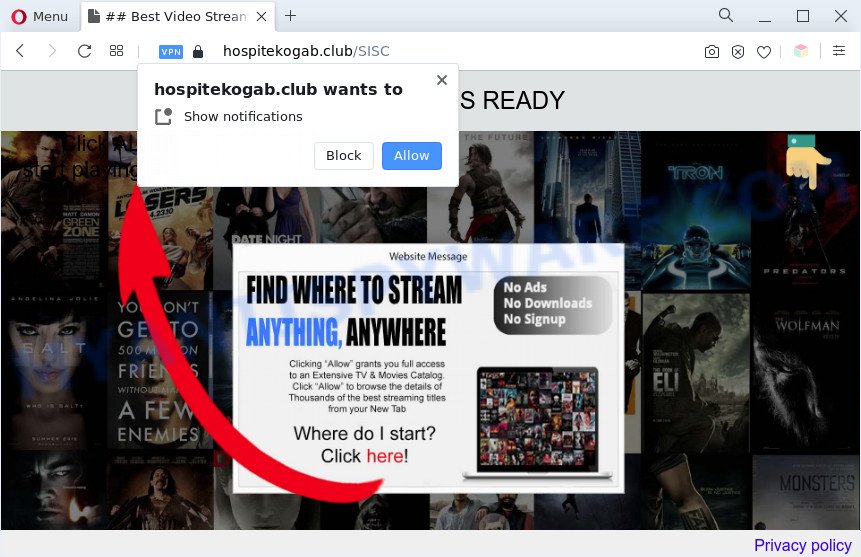Open the Opera Menu button
The width and height of the screenshot is (861, 557).
(40, 16)
